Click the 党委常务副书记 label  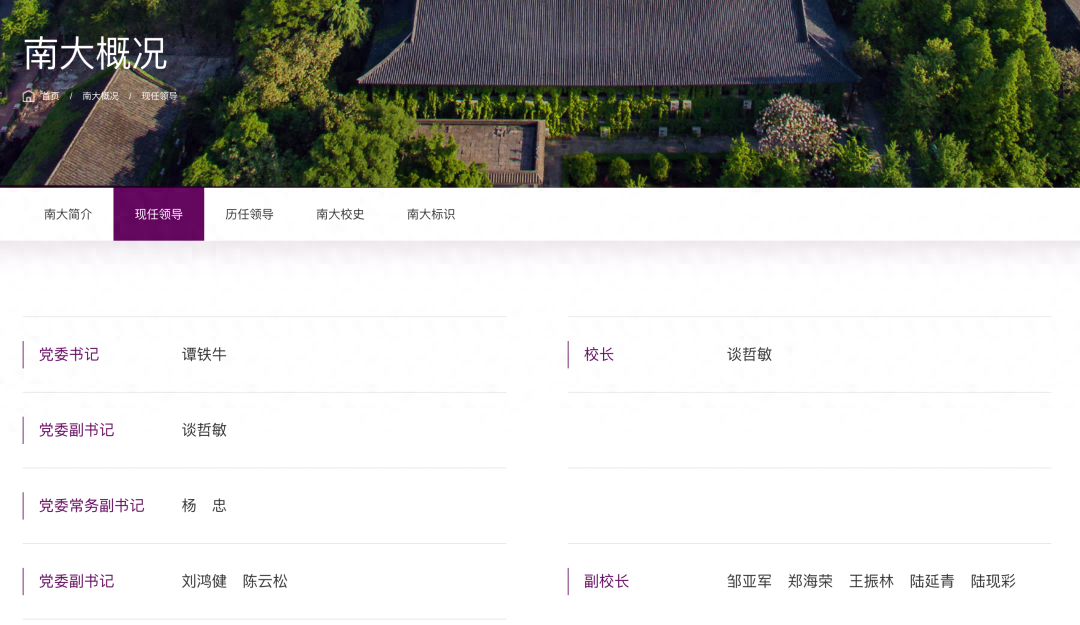pyautogui.click(x=92, y=506)
